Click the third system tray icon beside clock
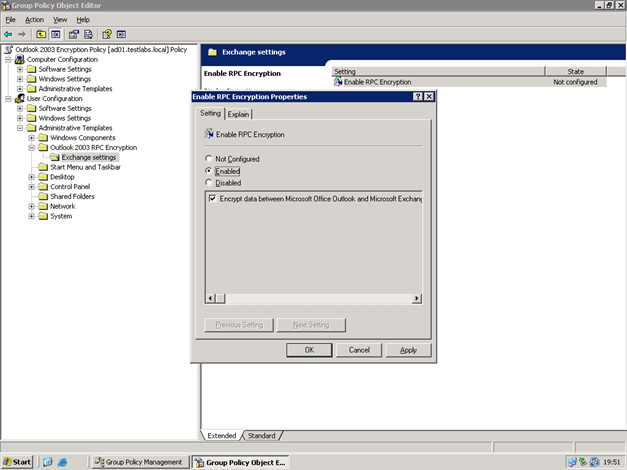The image size is (627, 470). coord(594,462)
